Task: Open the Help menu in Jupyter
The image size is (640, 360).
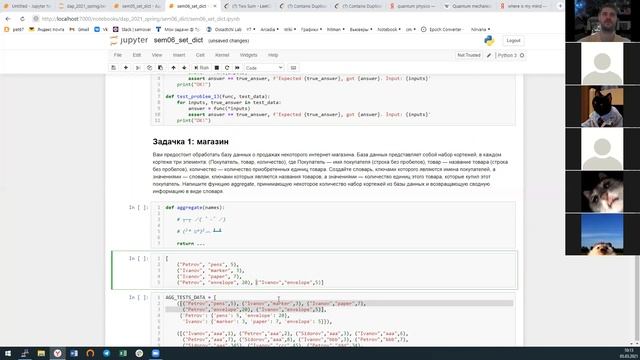Action: pos(273,55)
